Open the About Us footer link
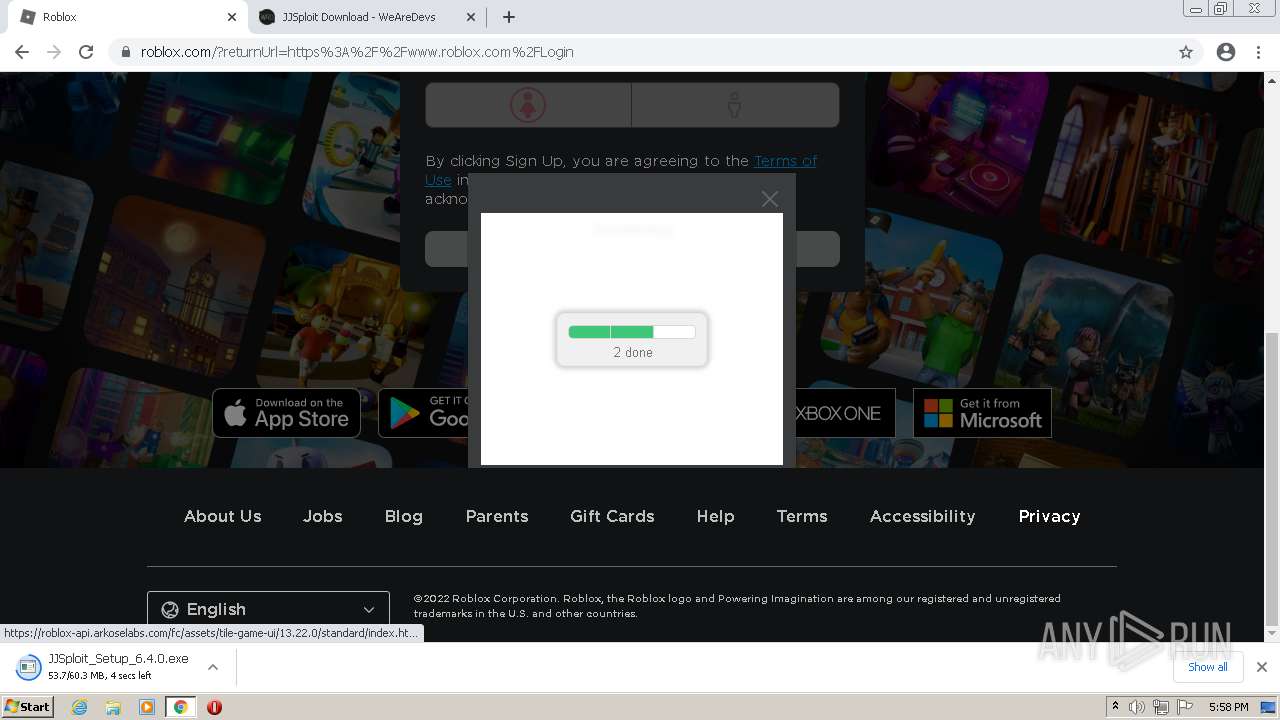 (x=222, y=516)
